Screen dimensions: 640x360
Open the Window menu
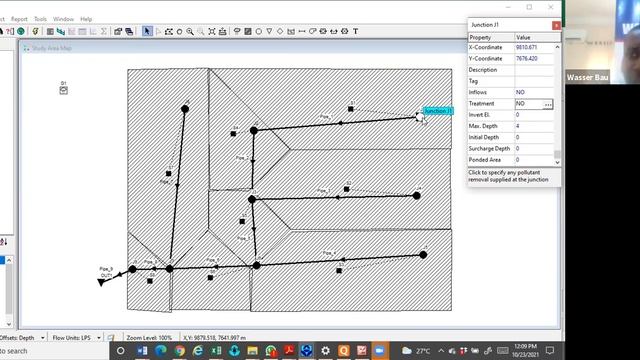click(63, 19)
